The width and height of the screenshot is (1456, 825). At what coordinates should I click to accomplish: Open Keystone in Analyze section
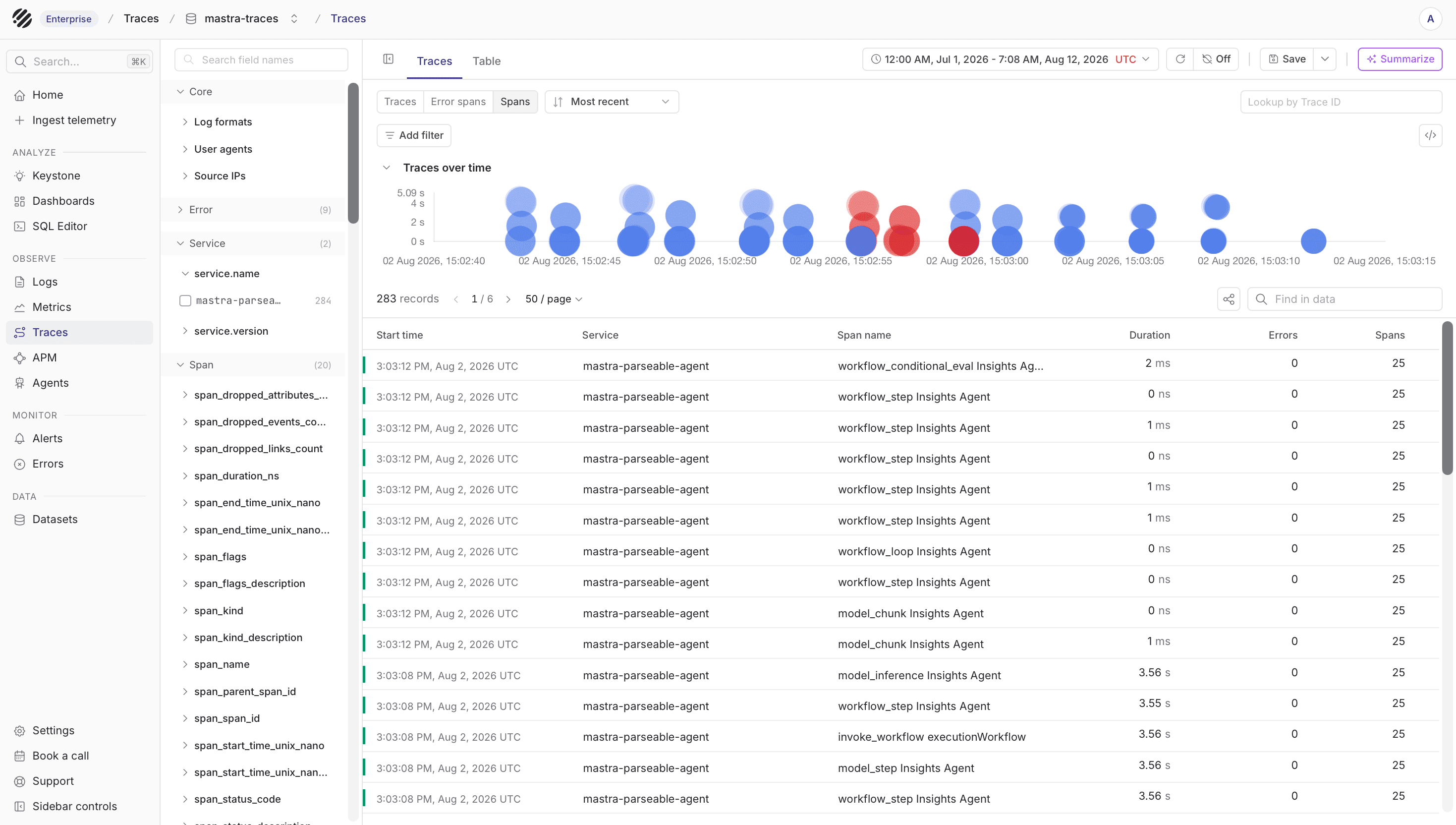79,176
